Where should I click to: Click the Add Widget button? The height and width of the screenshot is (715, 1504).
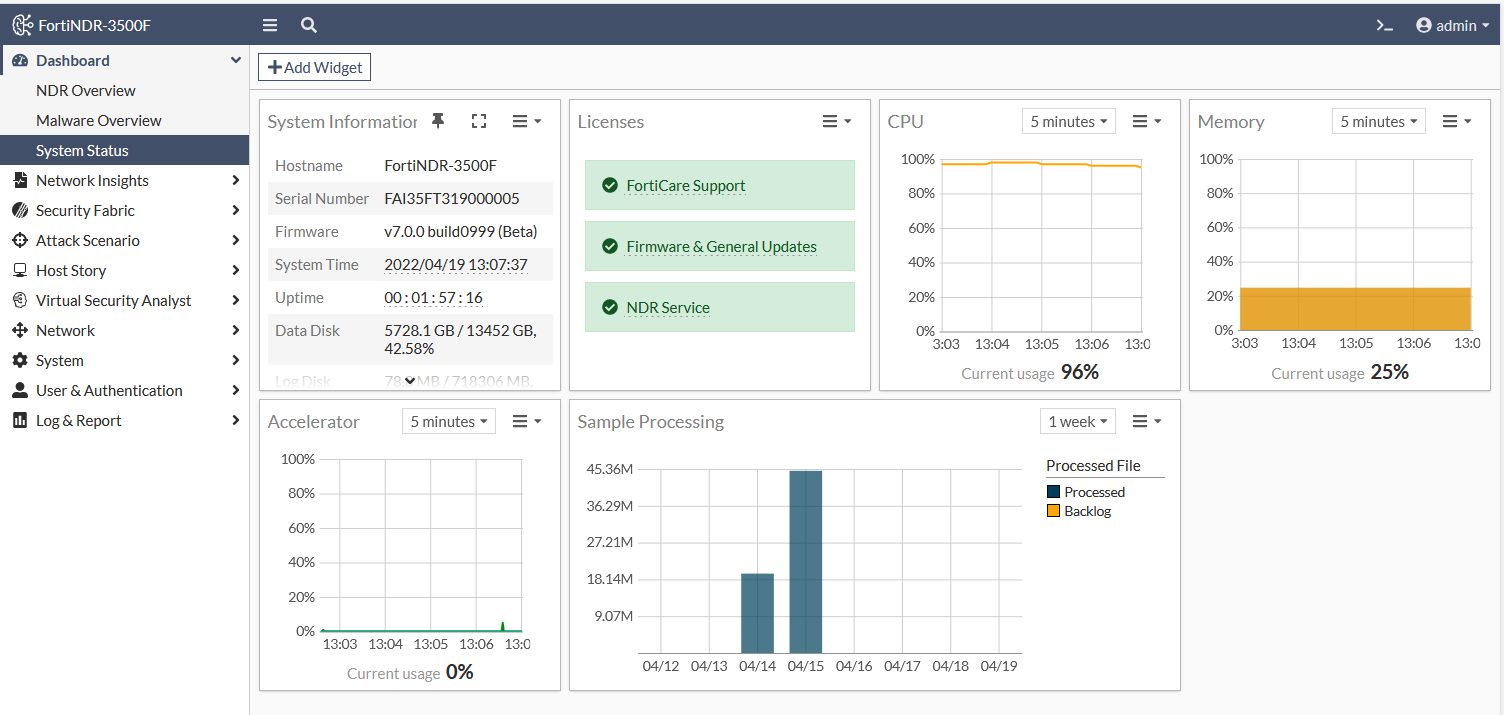(315, 67)
